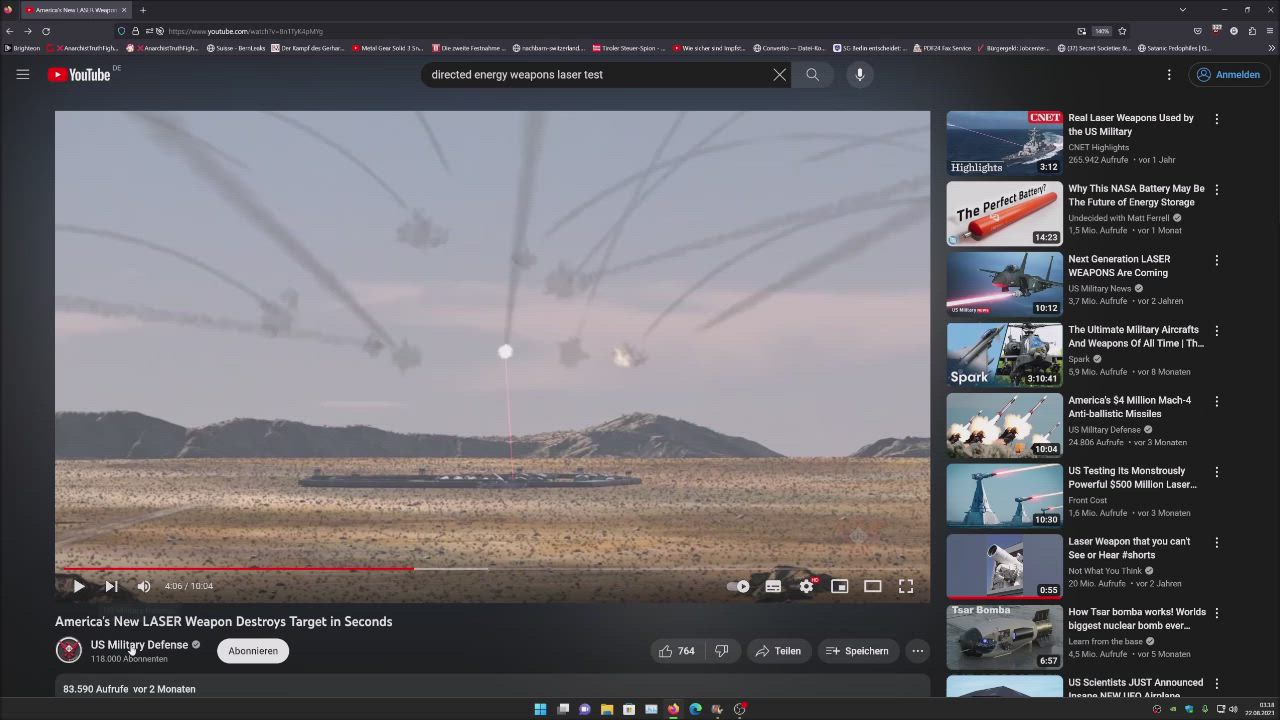Clear the search query with X
Viewport: 1280px width, 720px height.
pyautogui.click(x=779, y=74)
